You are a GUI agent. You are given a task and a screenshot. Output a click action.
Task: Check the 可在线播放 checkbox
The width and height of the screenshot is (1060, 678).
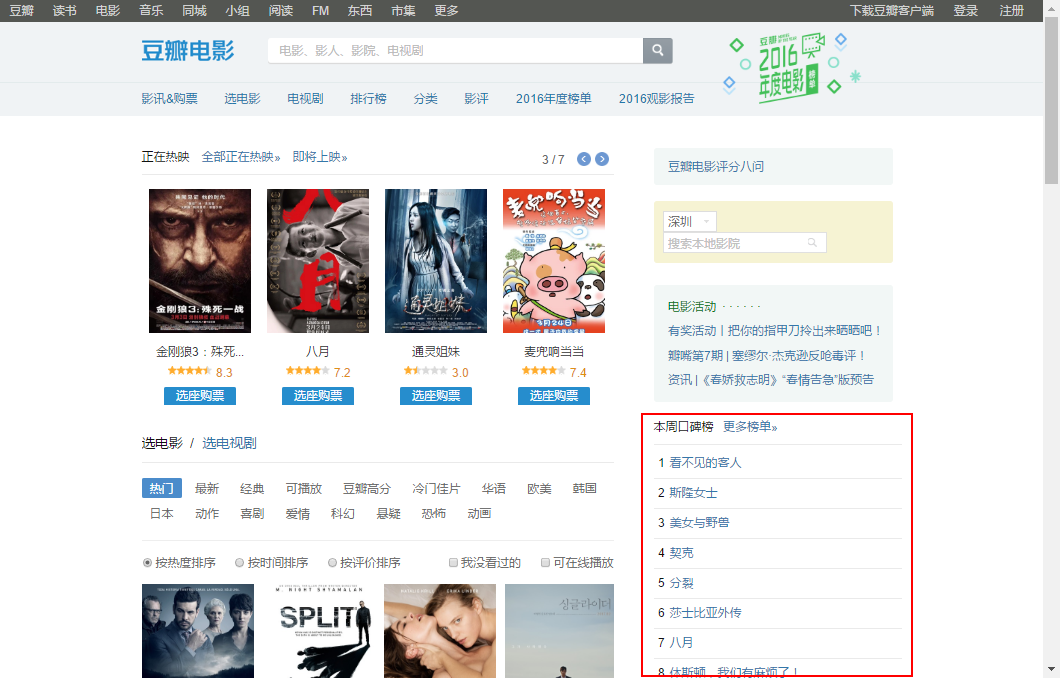[546, 562]
